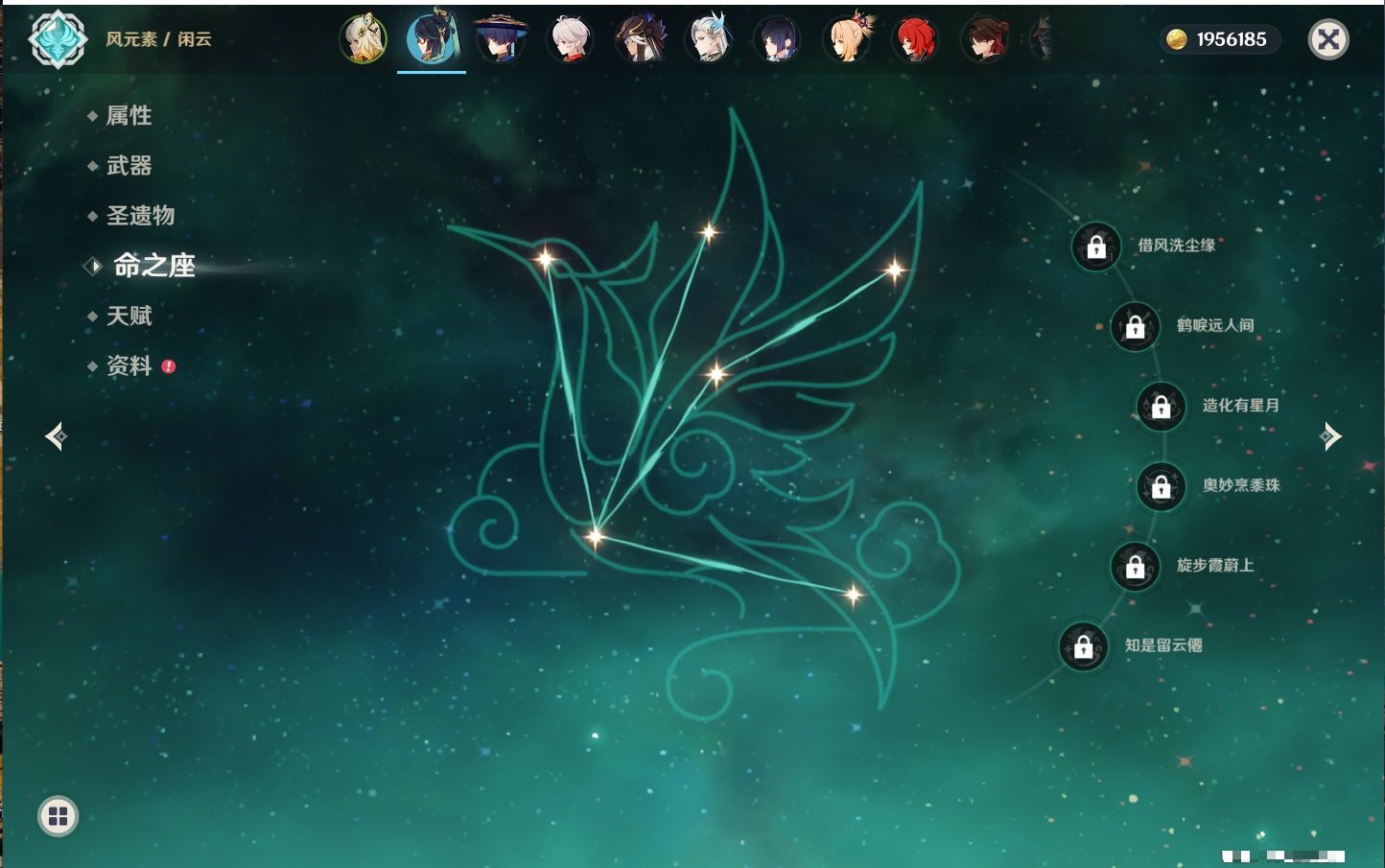1385x868 pixels.
Task: Switch to Wanderer's wide-hat portrait
Action: (501, 39)
